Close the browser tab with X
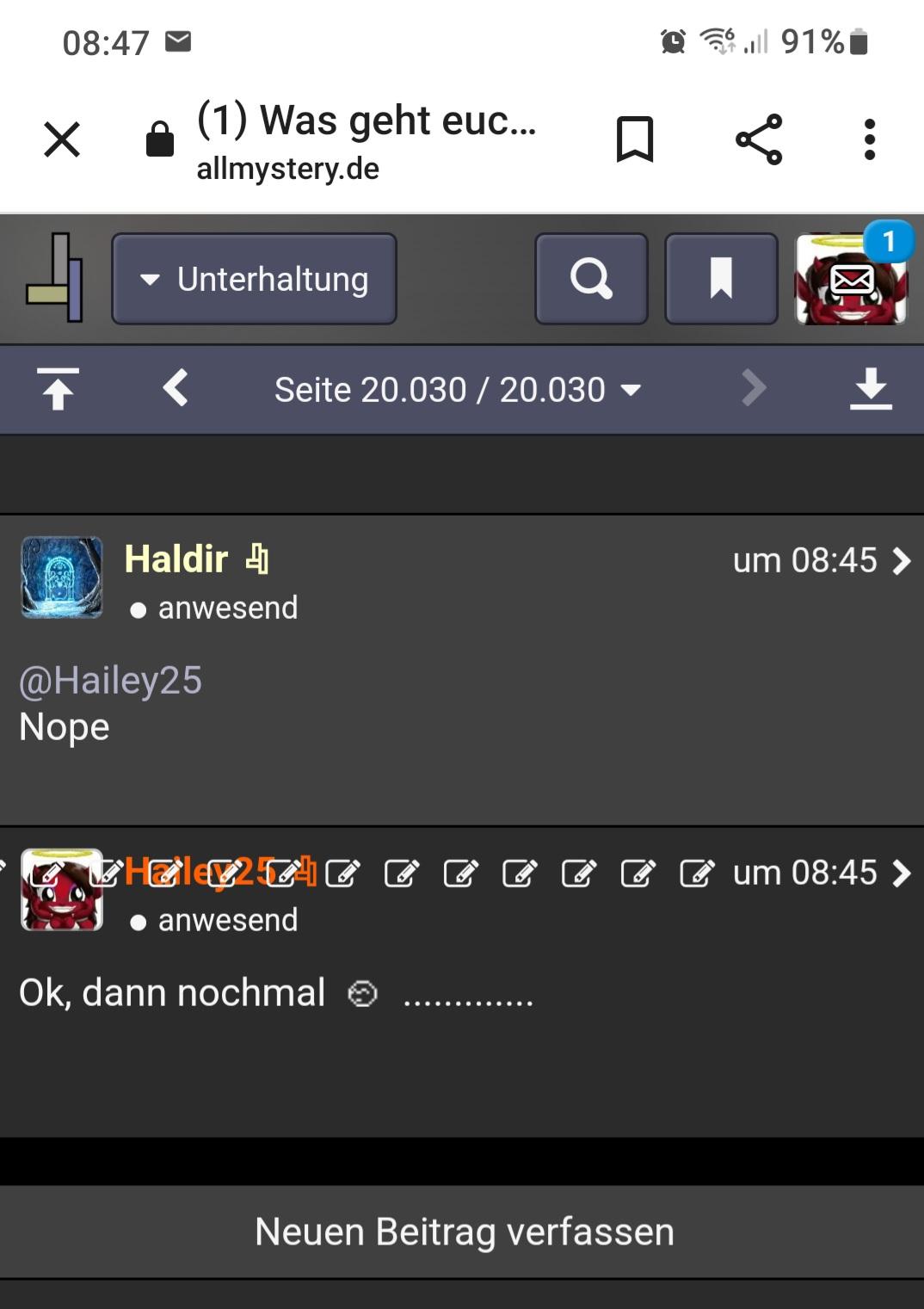 [62, 139]
